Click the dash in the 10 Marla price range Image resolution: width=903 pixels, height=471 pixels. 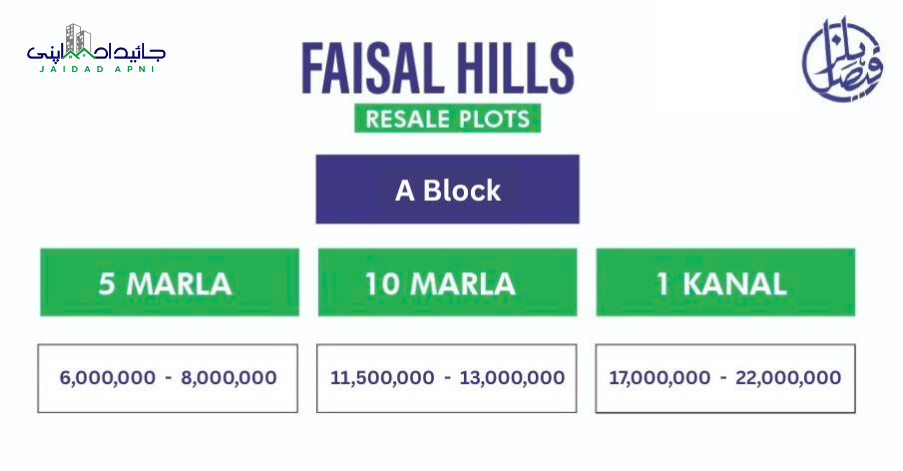(x=447, y=378)
